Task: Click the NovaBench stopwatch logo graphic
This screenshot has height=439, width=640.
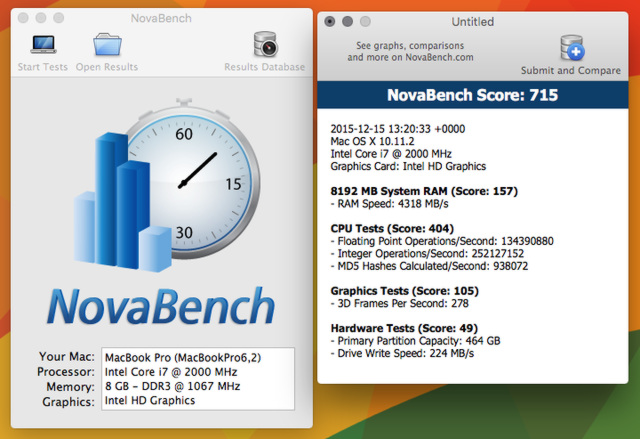Action: 167,185
